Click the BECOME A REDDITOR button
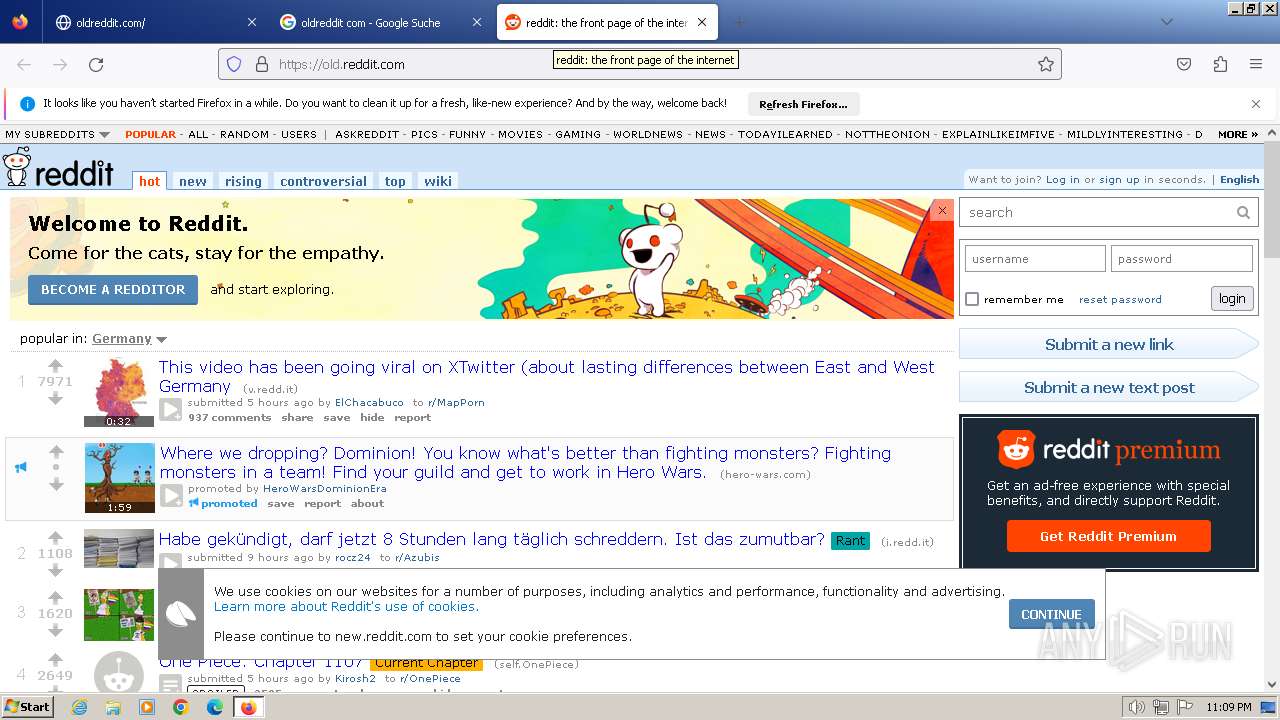The height and width of the screenshot is (720, 1280). tap(113, 289)
